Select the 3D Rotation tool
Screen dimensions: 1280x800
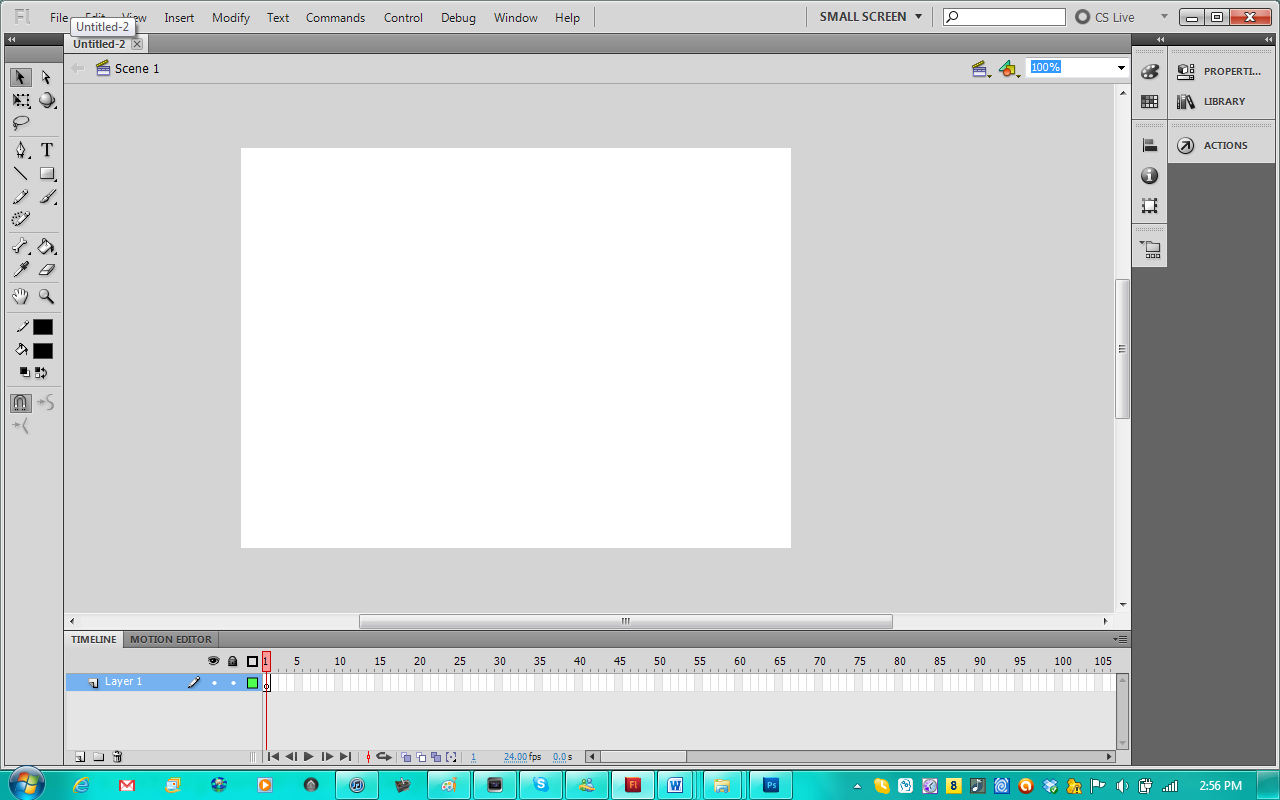pos(46,100)
